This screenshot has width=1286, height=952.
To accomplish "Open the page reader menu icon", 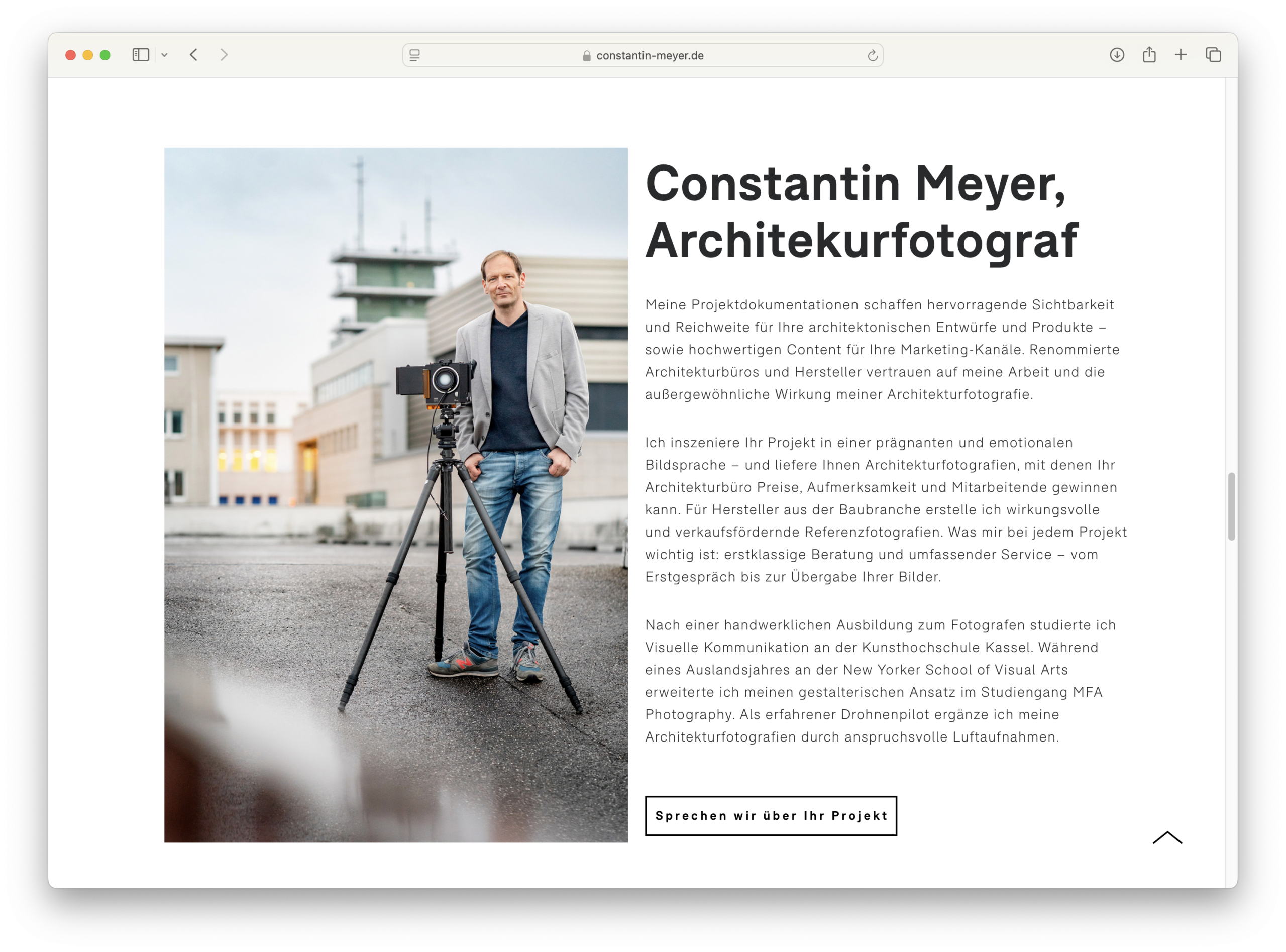I will [415, 55].
